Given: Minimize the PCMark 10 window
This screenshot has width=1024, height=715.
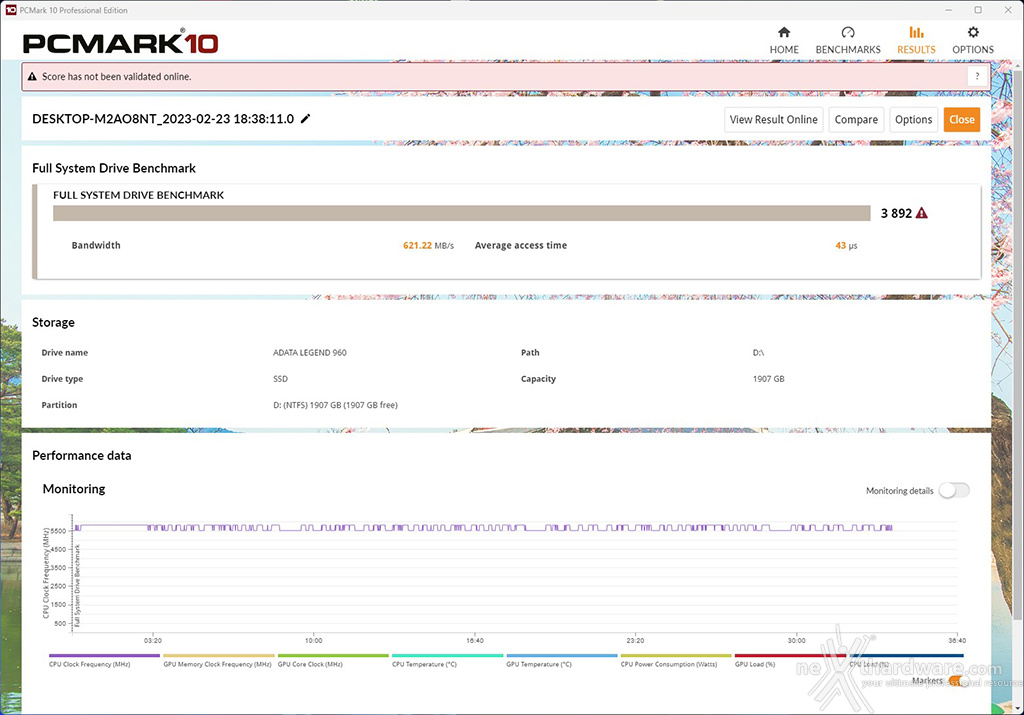Looking at the screenshot, I should pyautogui.click(x=948, y=10).
